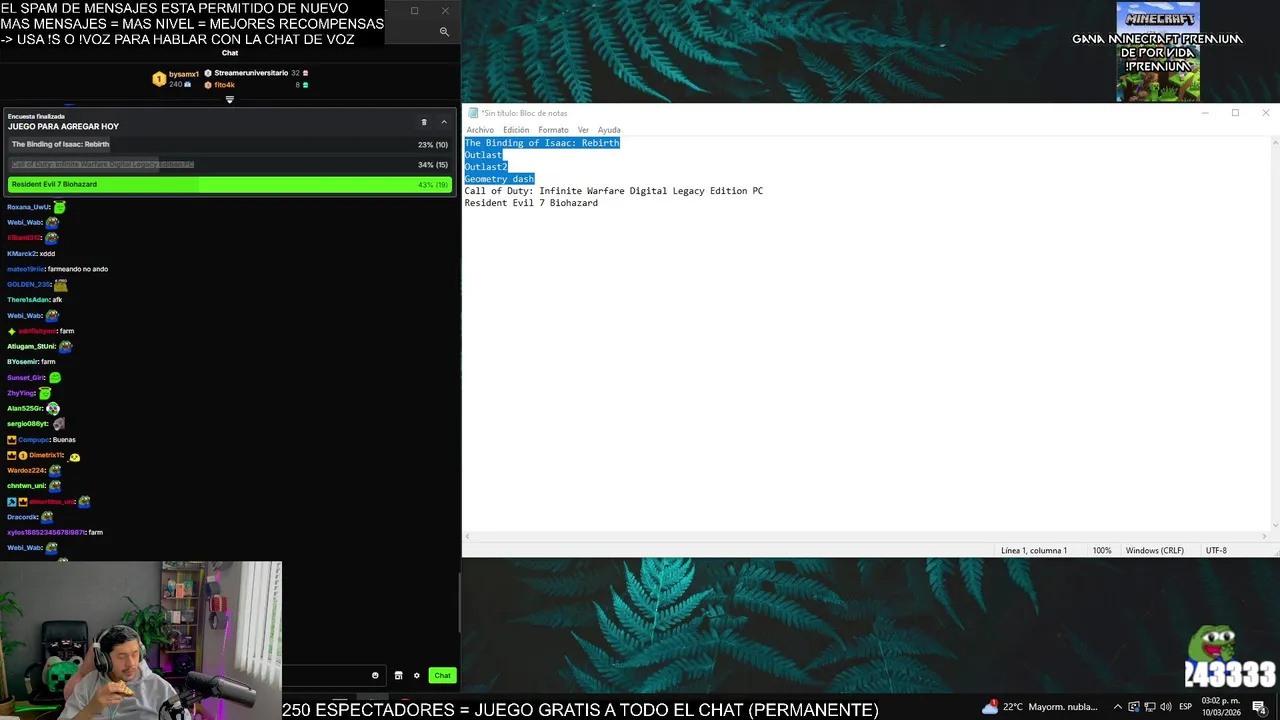Click Roxana_UwU username in chat
The width and height of the screenshot is (1280, 720).
tap(28, 207)
